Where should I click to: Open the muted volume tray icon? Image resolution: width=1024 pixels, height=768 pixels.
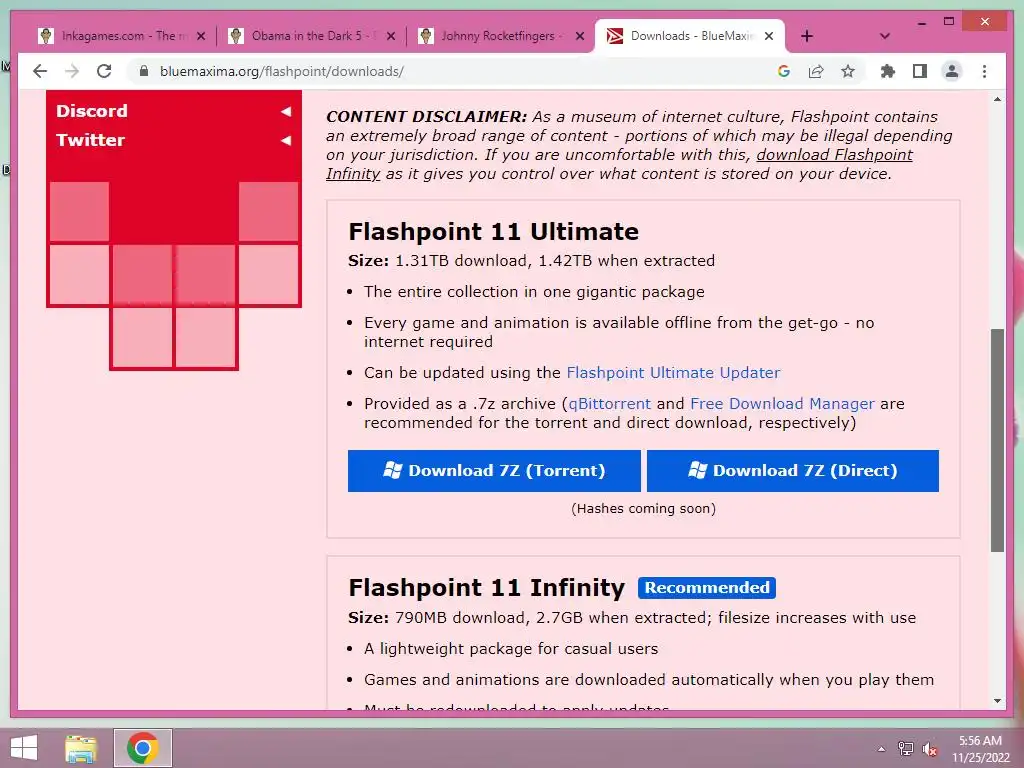[x=930, y=749]
